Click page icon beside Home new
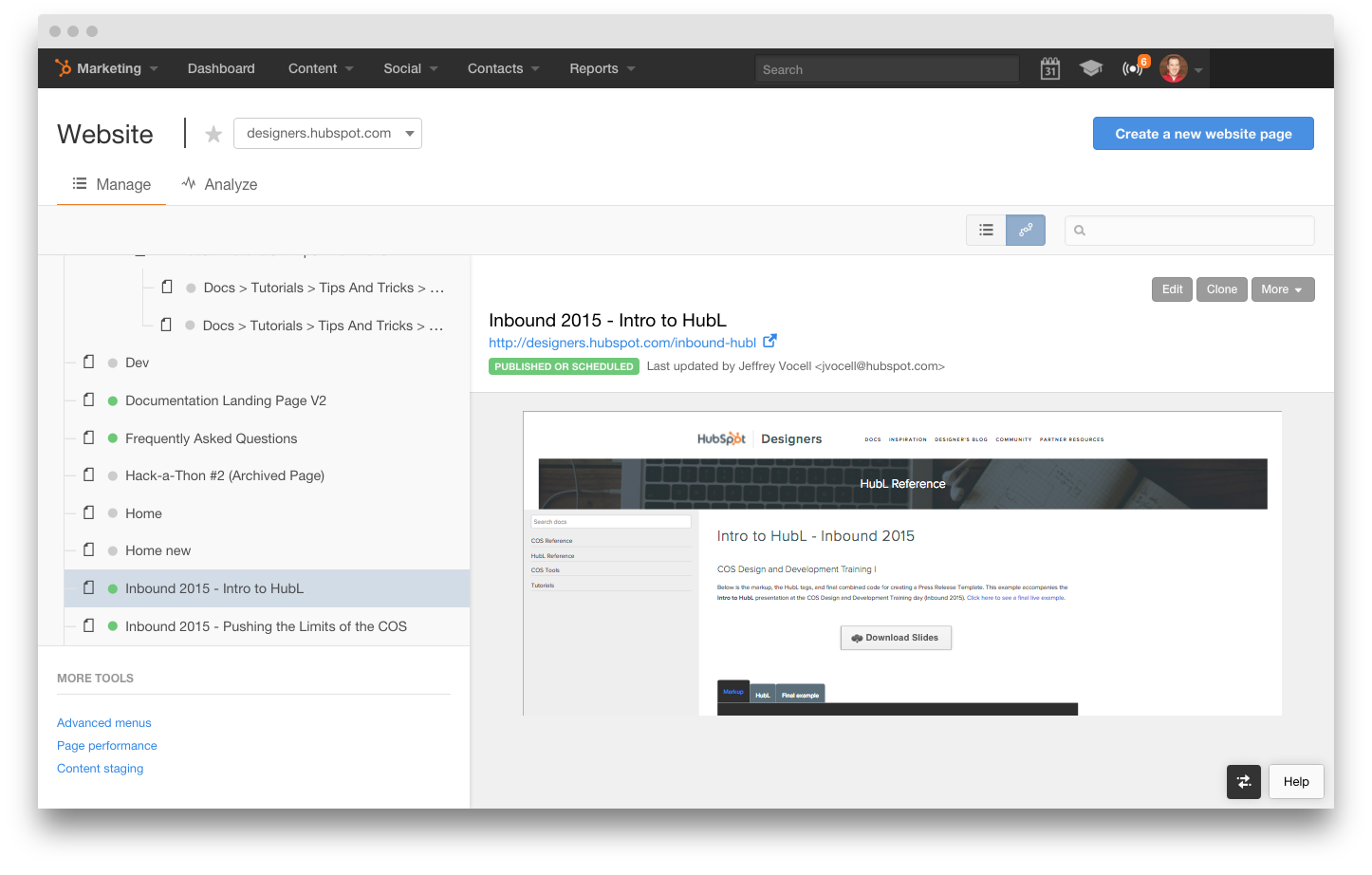 (89, 549)
